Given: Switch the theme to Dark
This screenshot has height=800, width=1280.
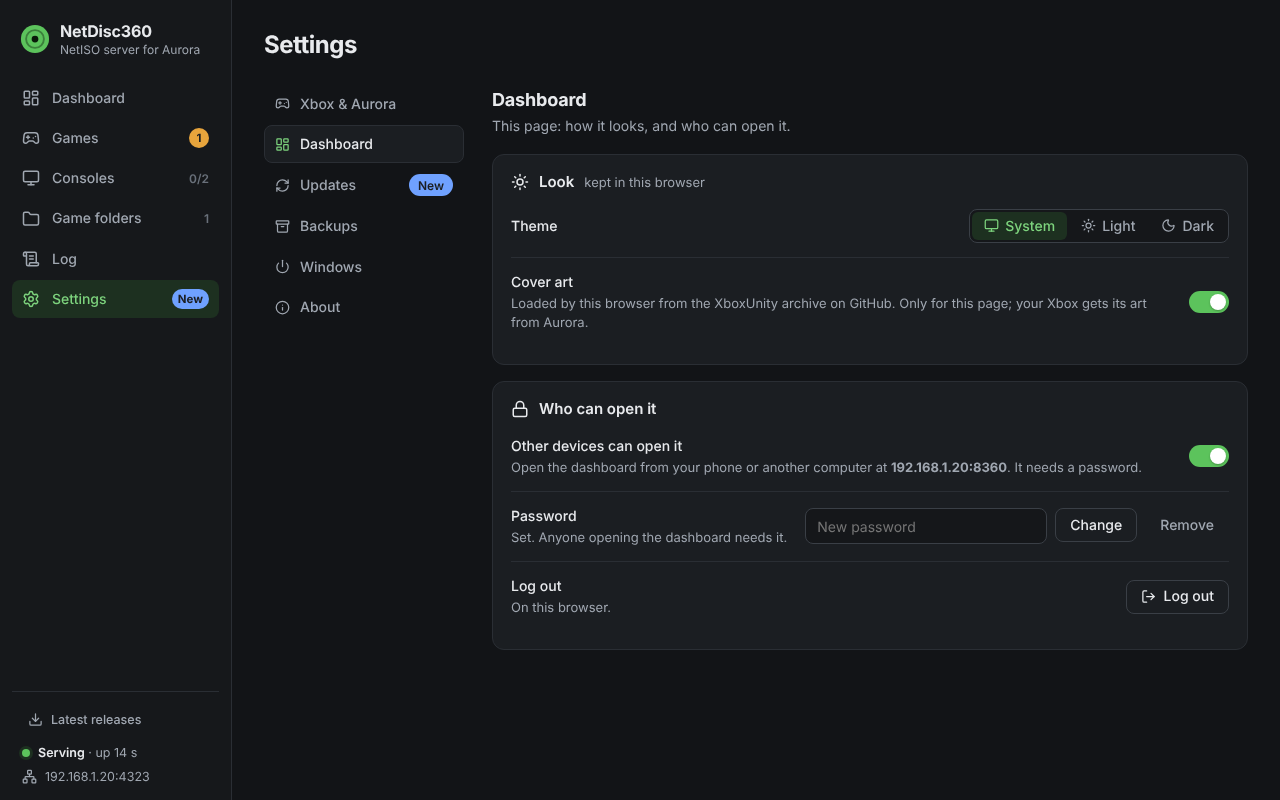Looking at the screenshot, I should (1187, 226).
